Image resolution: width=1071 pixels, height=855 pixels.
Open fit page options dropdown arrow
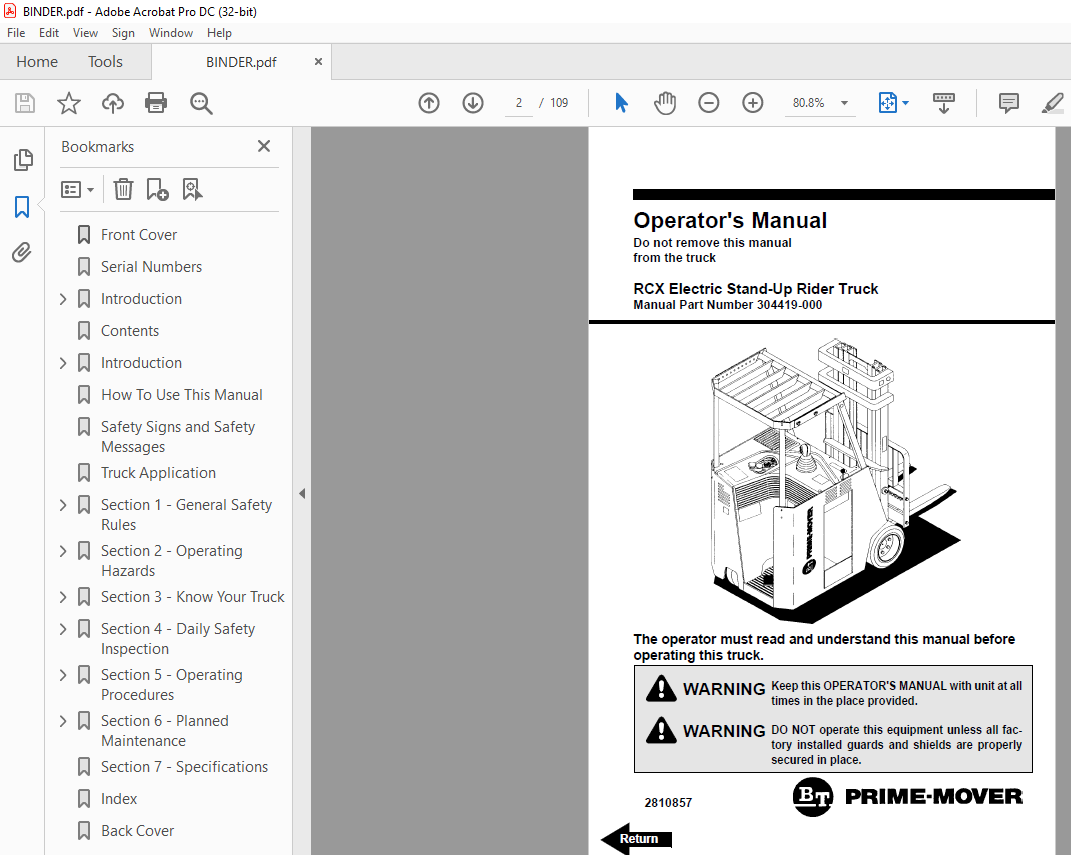tap(906, 103)
